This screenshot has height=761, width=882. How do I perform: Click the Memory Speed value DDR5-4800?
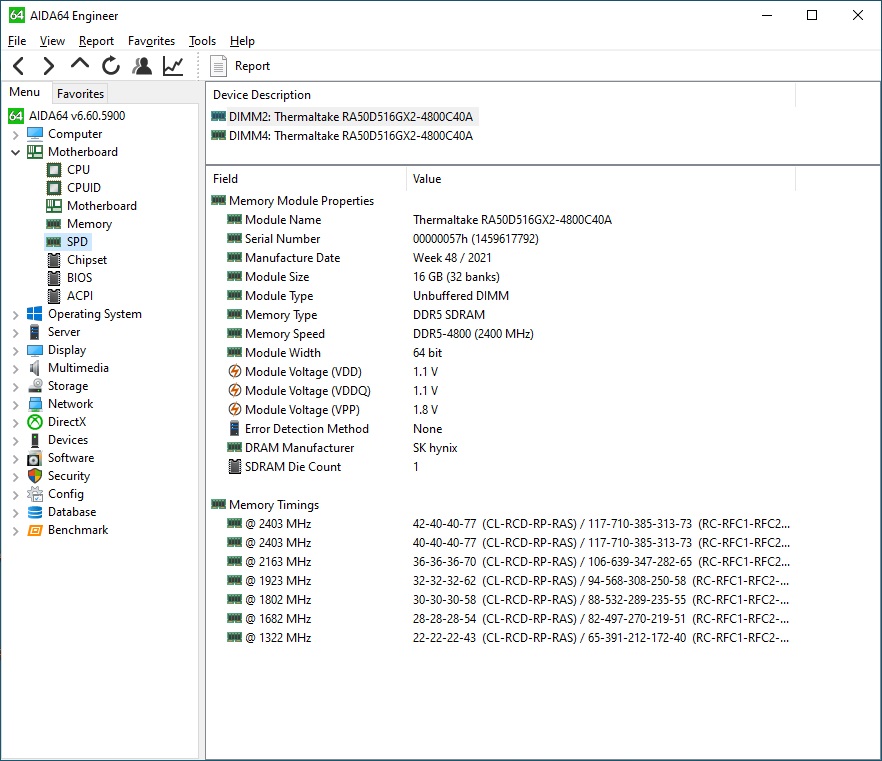click(x=473, y=334)
